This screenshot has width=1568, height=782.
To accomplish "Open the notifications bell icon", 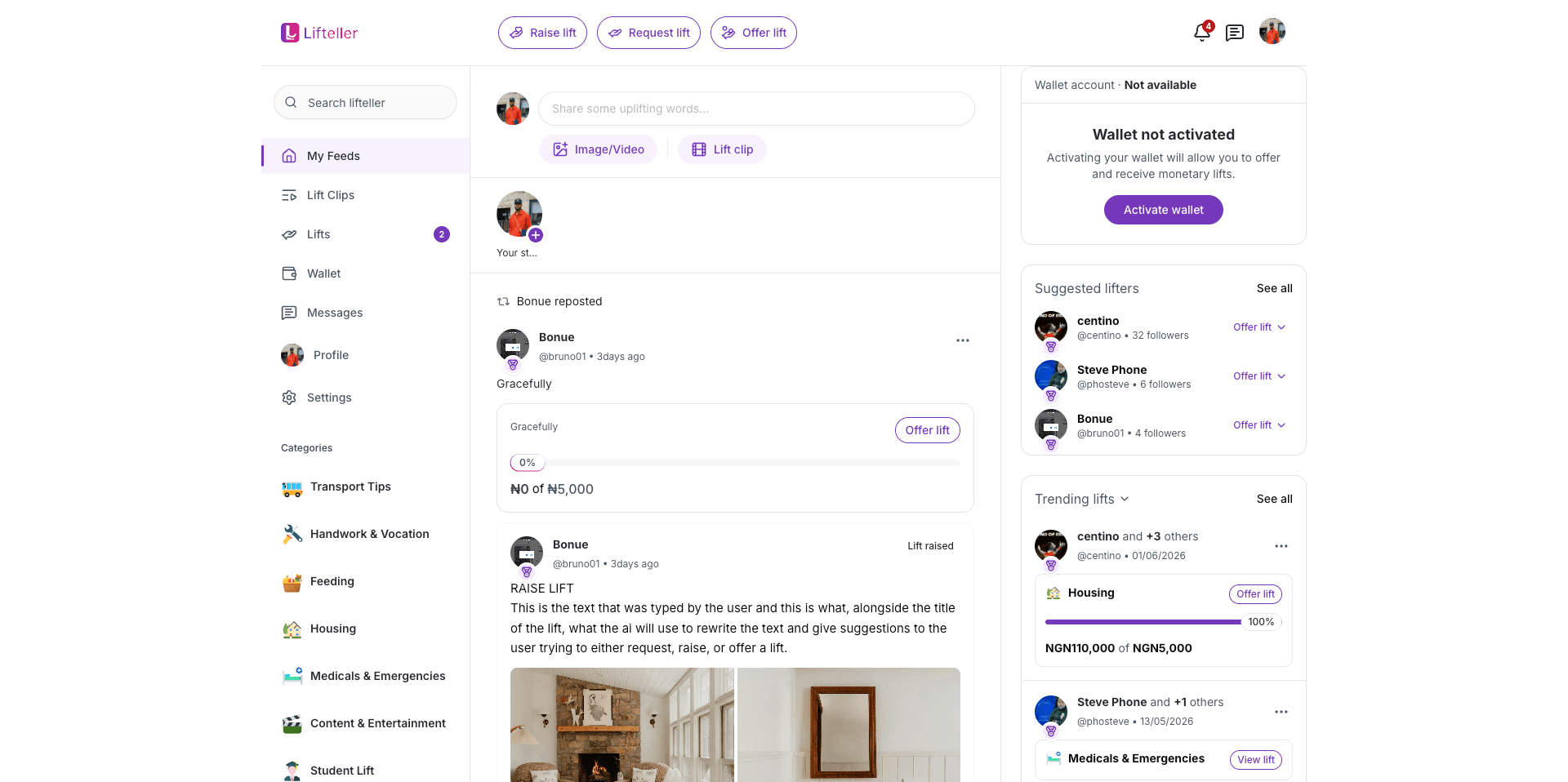I will (x=1202, y=32).
